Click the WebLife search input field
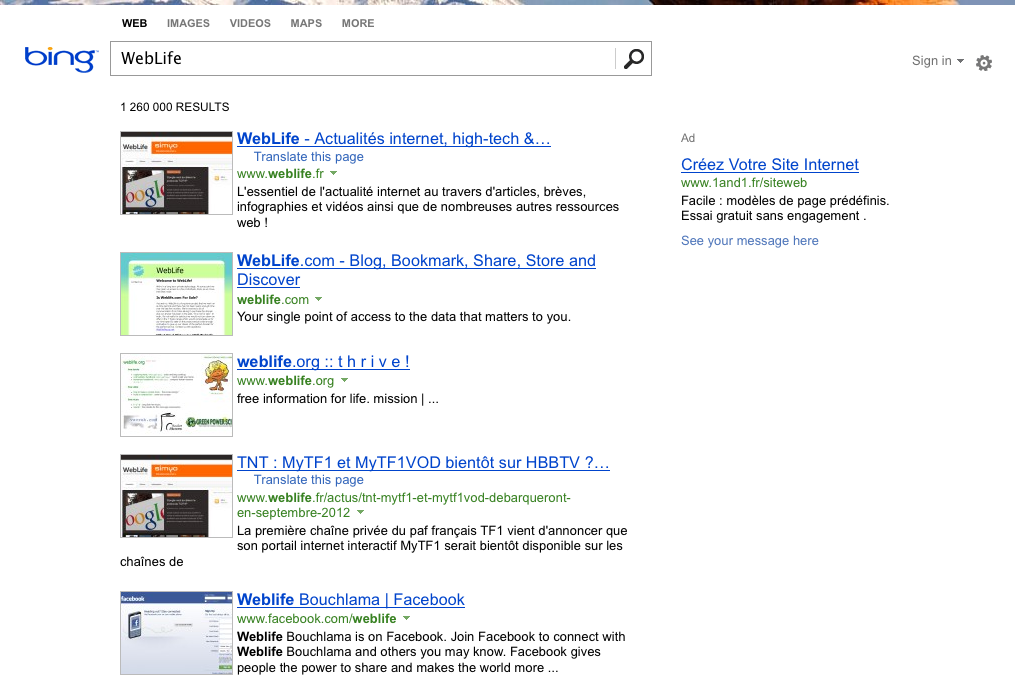The width and height of the screenshot is (1015, 676). pyautogui.click(x=362, y=59)
